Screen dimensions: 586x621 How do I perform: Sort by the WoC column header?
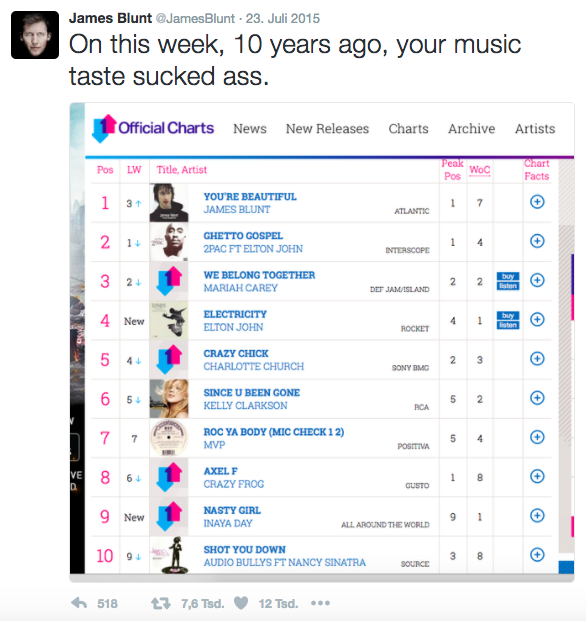pyautogui.click(x=480, y=170)
